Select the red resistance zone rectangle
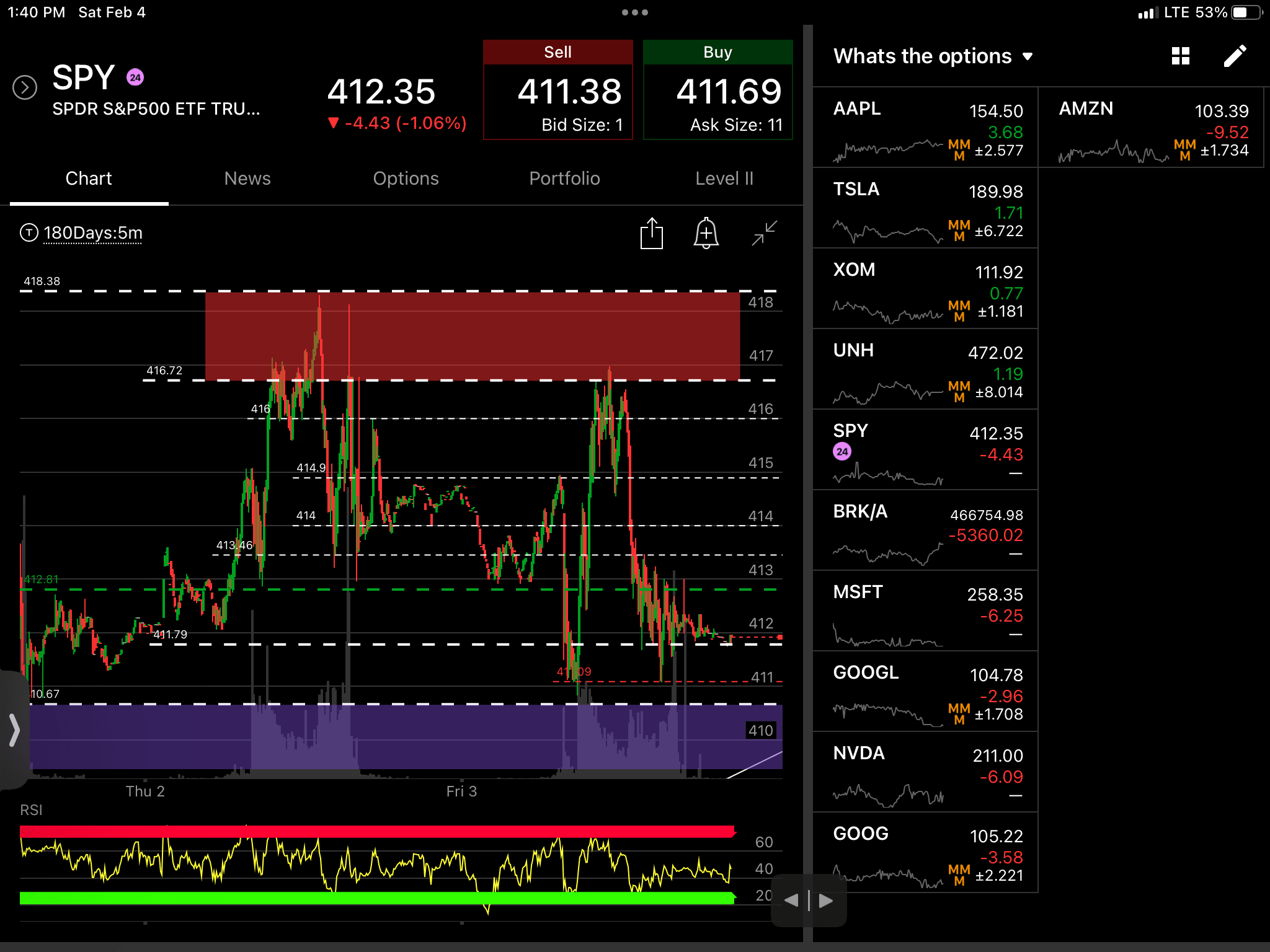The width and height of the screenshot is (1270, 952). tap(471, 335)
